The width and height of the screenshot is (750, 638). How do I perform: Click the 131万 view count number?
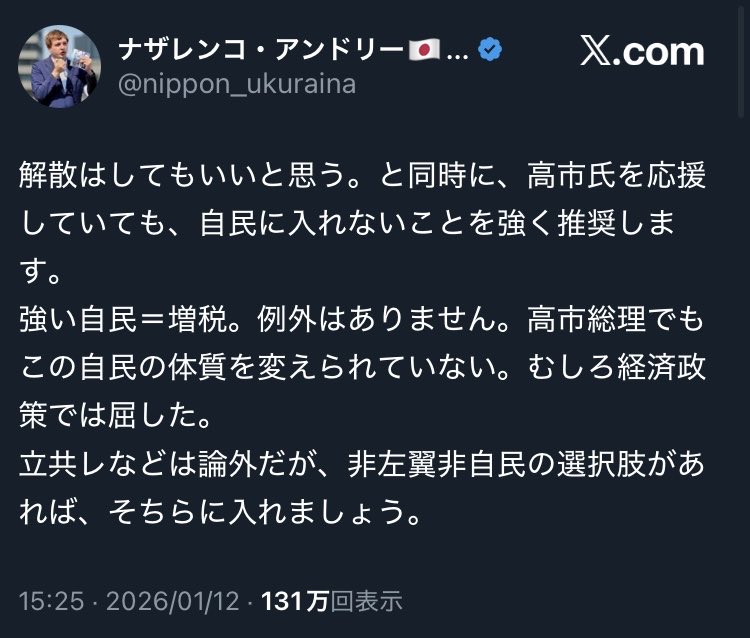coord(295,601)
